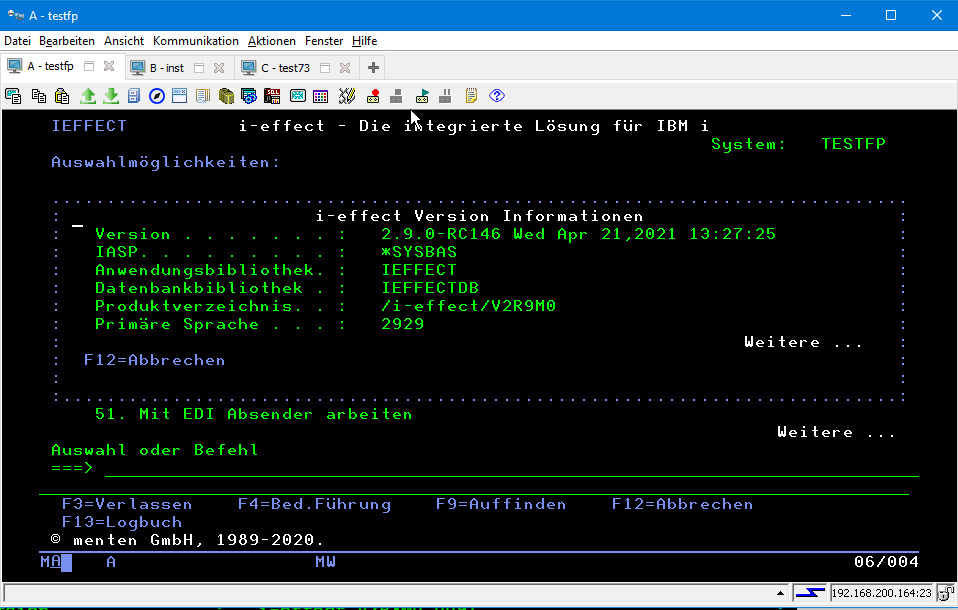Switch to the B - inst session tab
Viewport: 958px width, 610px height.
click(x=166, y=68)
